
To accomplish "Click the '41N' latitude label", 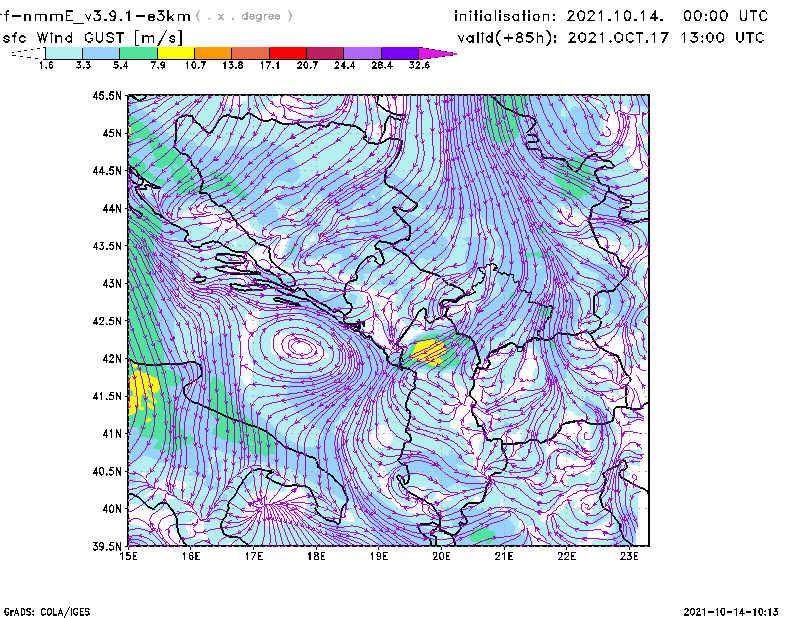I will tap(112, 434).
